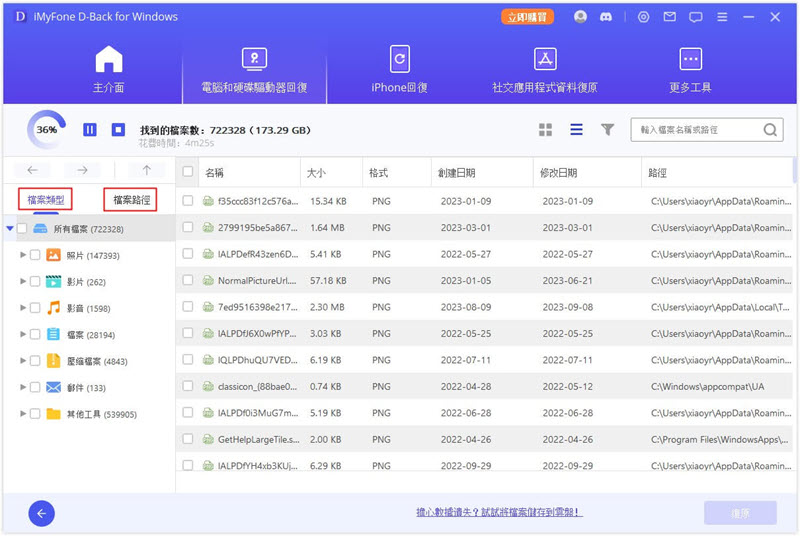The image size is (800, 536).
Task: Tick the select-all checkbox in table header
Action: click(x=188, y=171)
